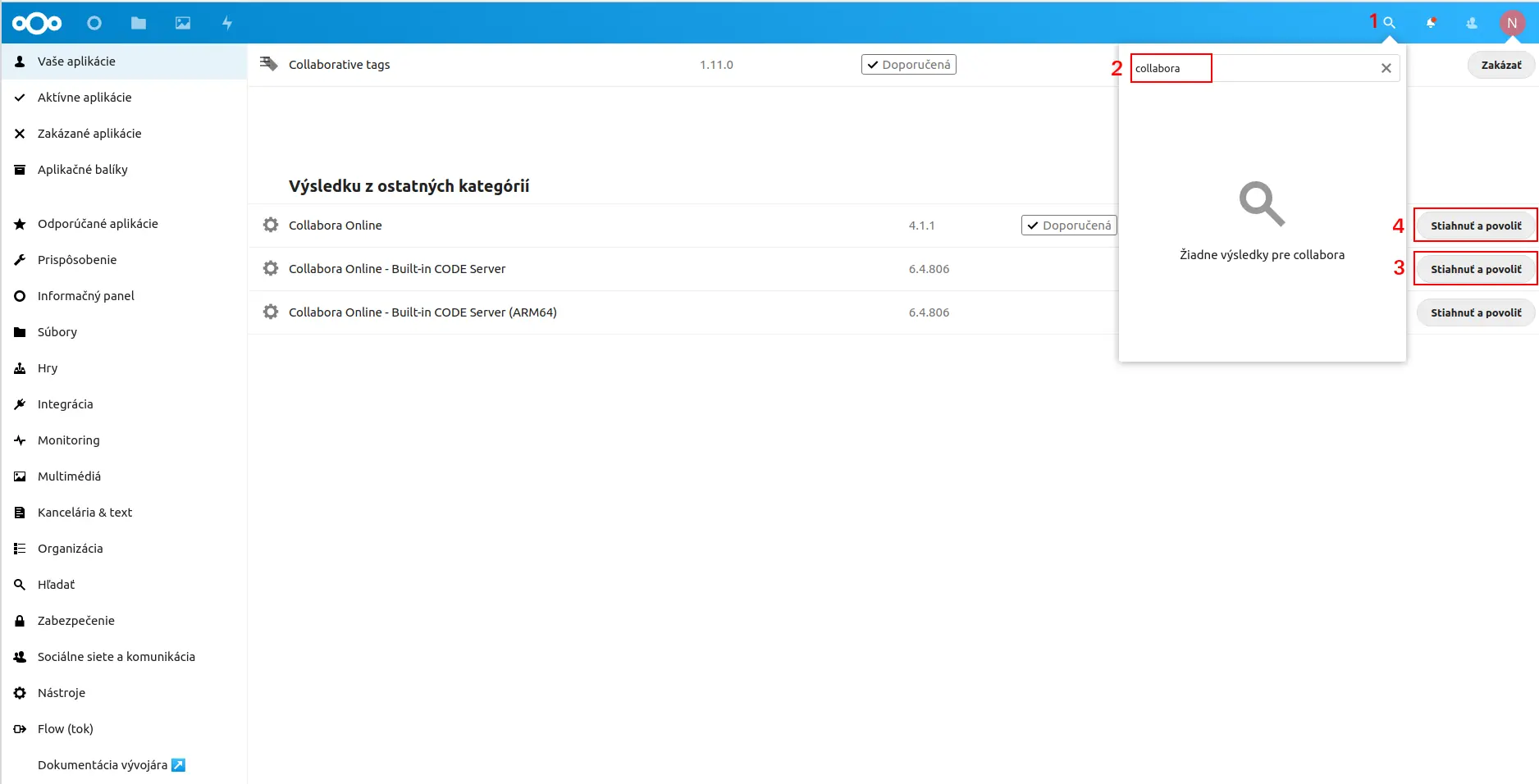Click the Collabora Online app name

click(335, 226)
